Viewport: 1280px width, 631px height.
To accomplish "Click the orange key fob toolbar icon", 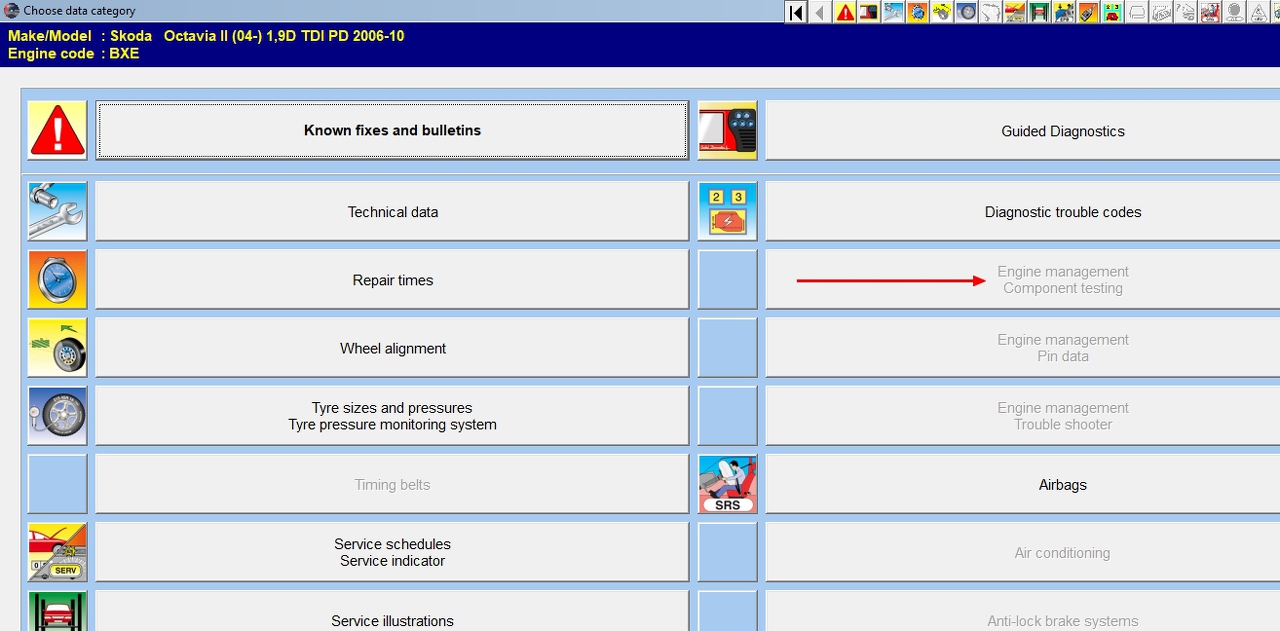I will point(1089,12).
